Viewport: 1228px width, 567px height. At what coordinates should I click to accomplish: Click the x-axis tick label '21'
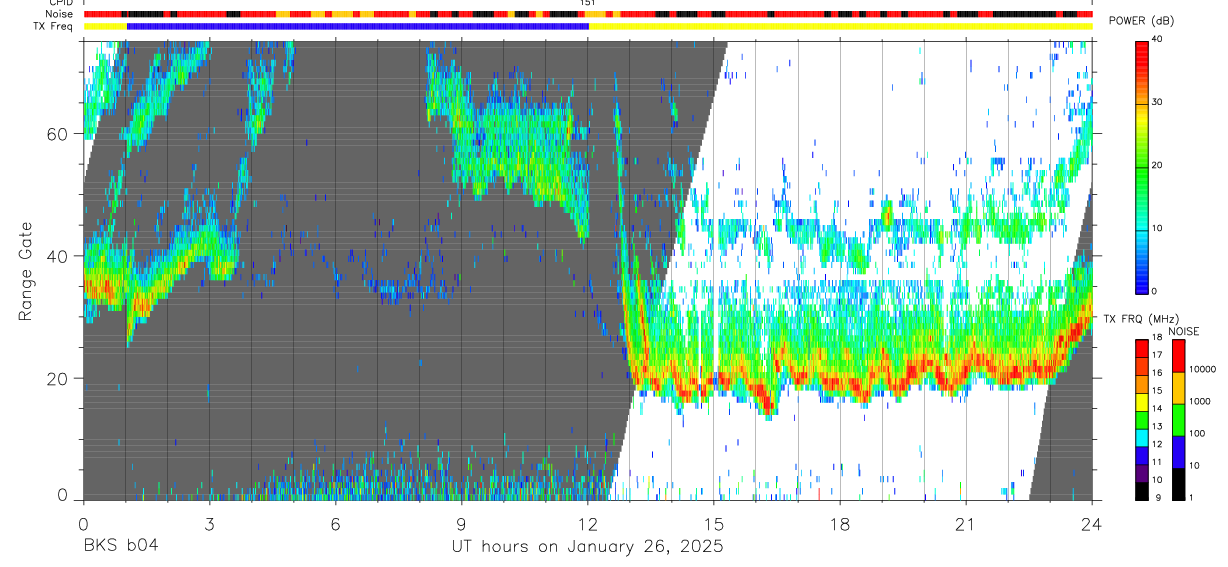tap(966, 524)
